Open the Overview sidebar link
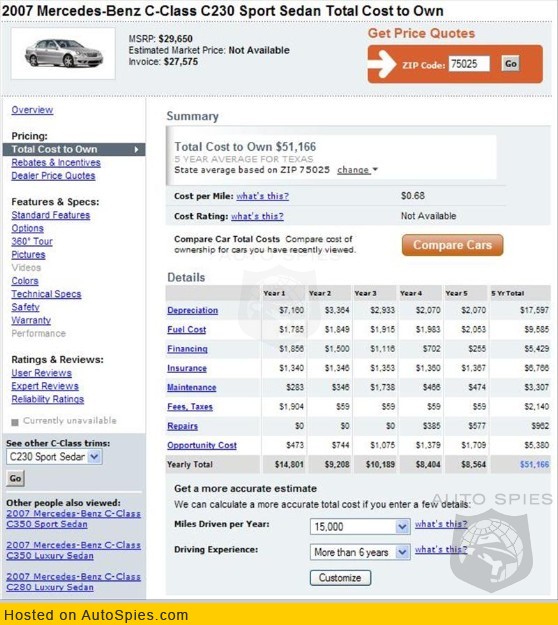 click(x=32, y=110)
